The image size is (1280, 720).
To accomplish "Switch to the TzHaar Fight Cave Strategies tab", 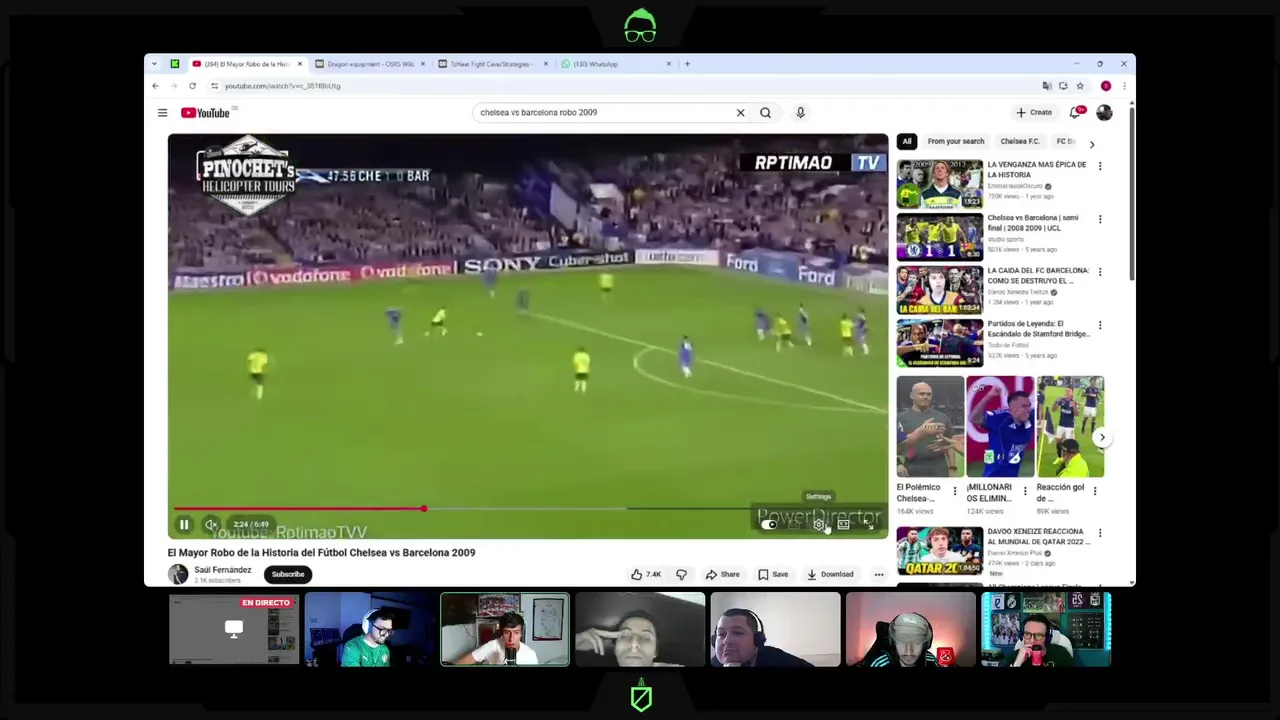I will 492,64.
